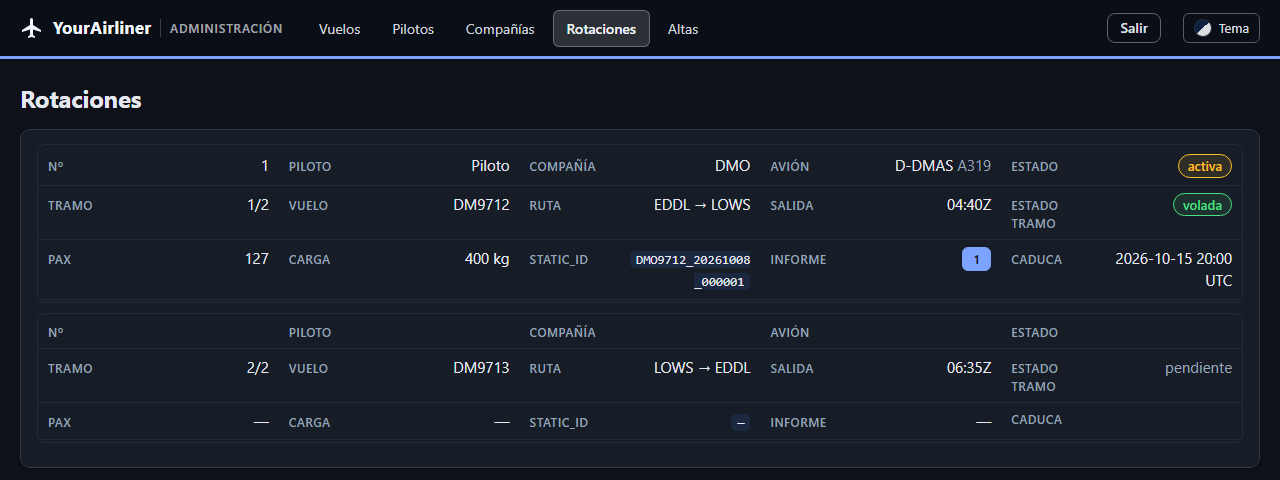Screen dimensions: 1280x480
Task: Click route LOWS → EDDL
Action: tap(702, 368)
